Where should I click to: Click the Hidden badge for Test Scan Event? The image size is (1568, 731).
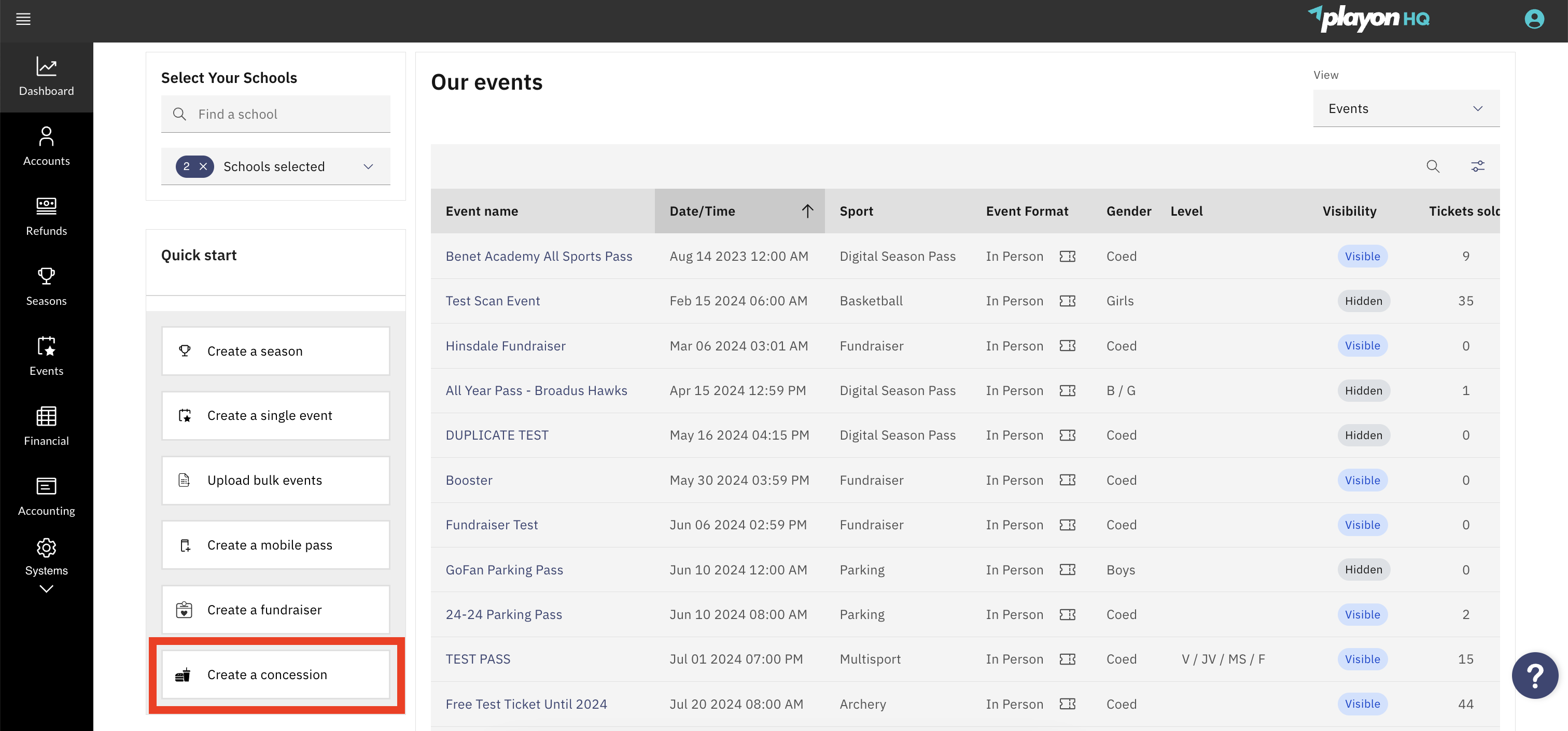(x=1363, y=301)
